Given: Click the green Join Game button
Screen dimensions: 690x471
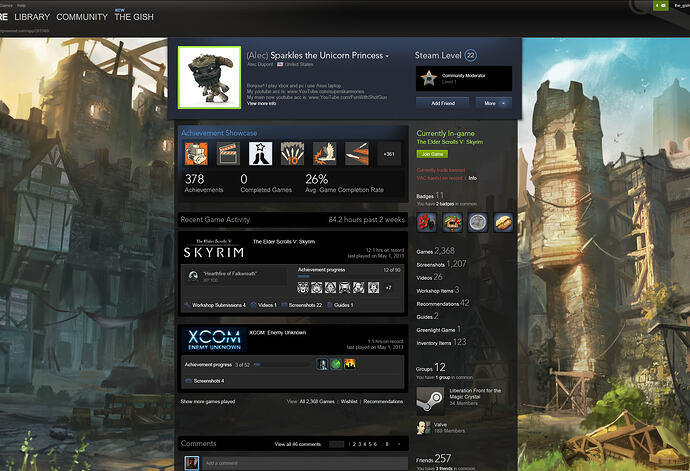Looking at the screenshot, I should 432,154.
